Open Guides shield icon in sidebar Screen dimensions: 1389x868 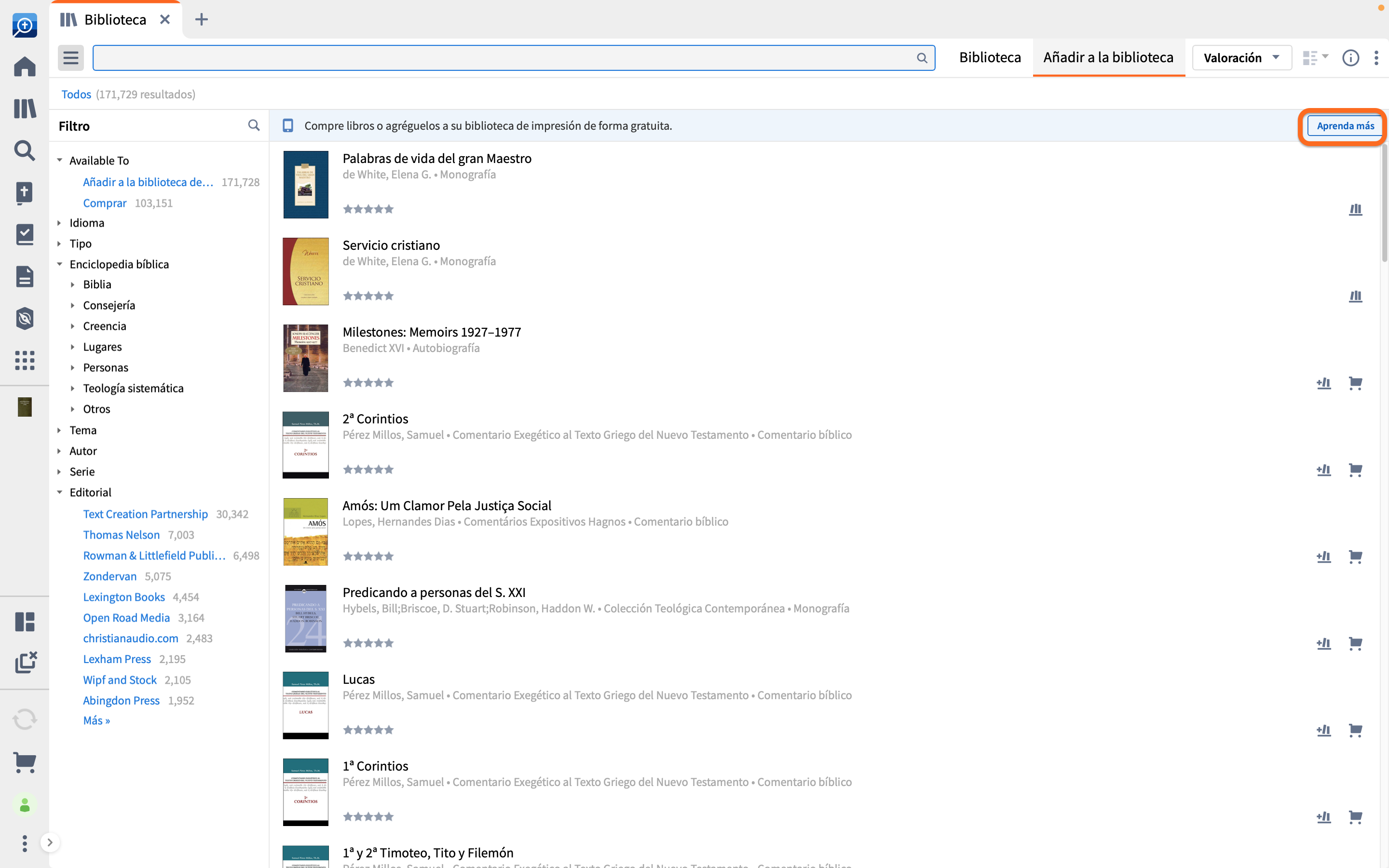25,318
